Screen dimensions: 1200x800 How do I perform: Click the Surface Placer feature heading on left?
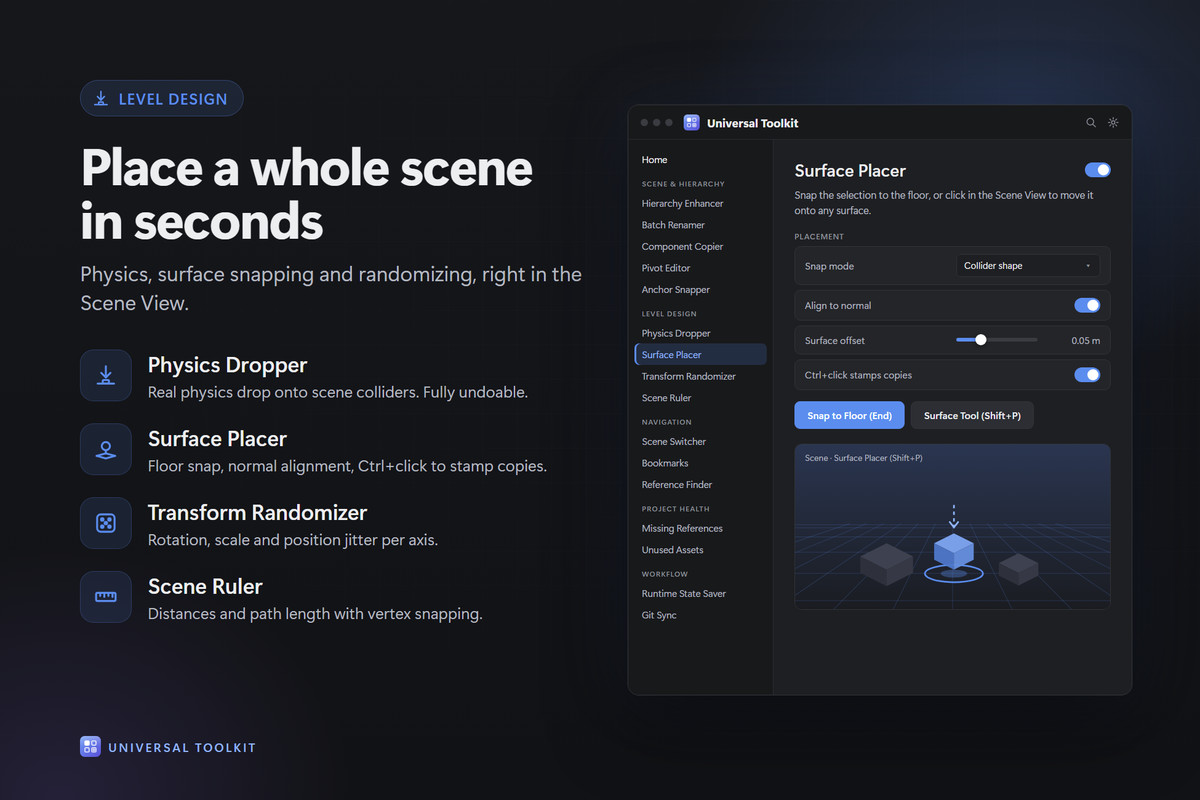tap(217, 439)
